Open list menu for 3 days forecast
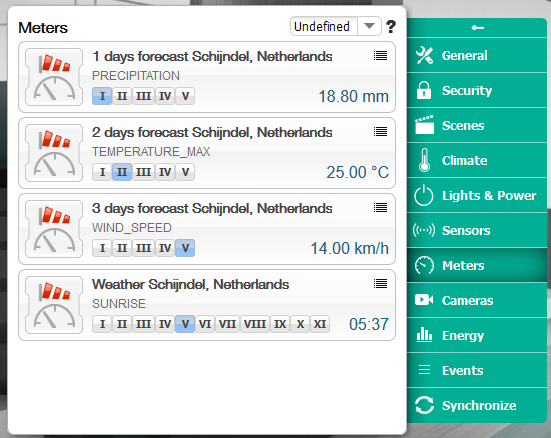Image resolution: width=551 pixels, height=438 pixels. tap(380, 207)
